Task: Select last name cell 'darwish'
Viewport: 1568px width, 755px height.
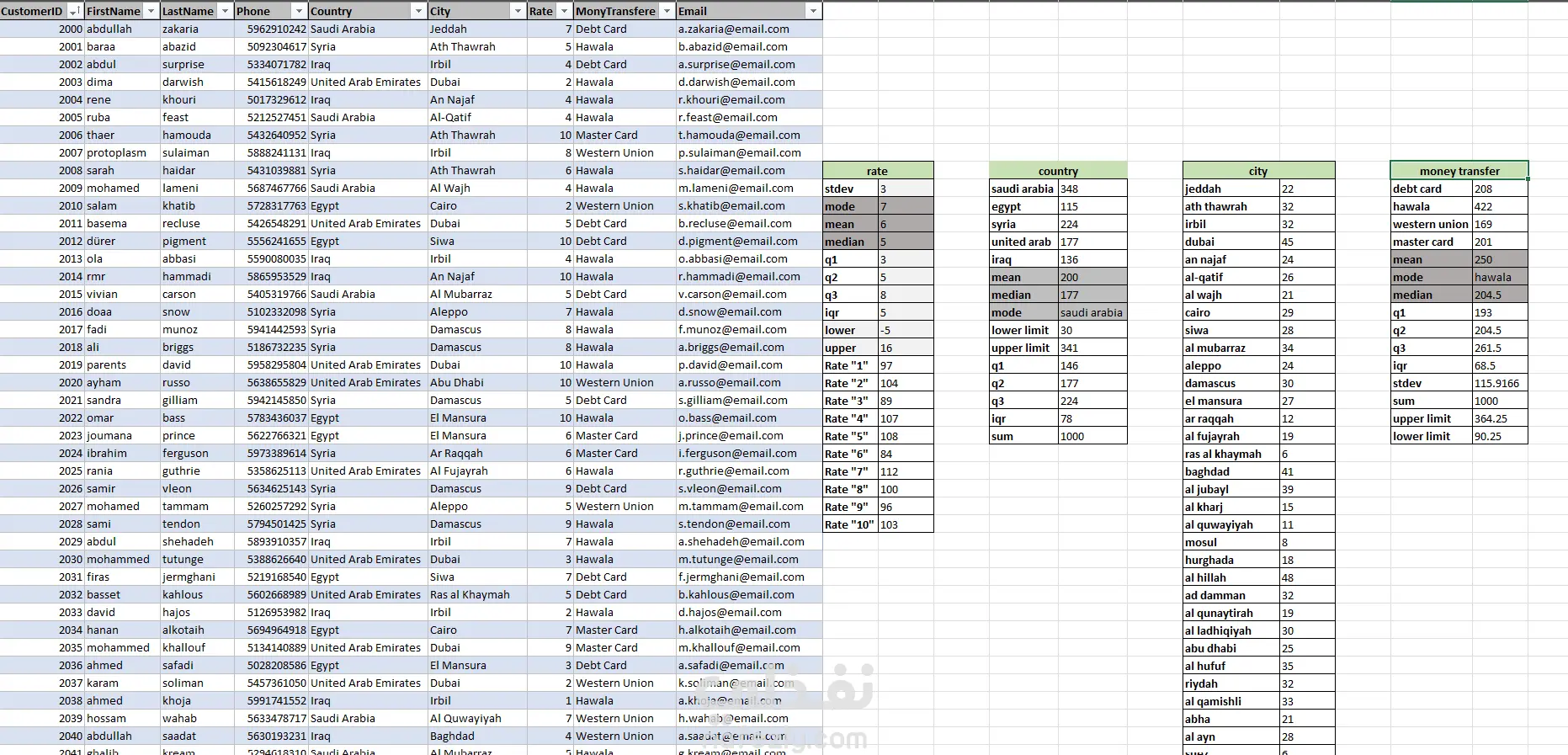Action: pyautogui.click(x=197, y=82)
